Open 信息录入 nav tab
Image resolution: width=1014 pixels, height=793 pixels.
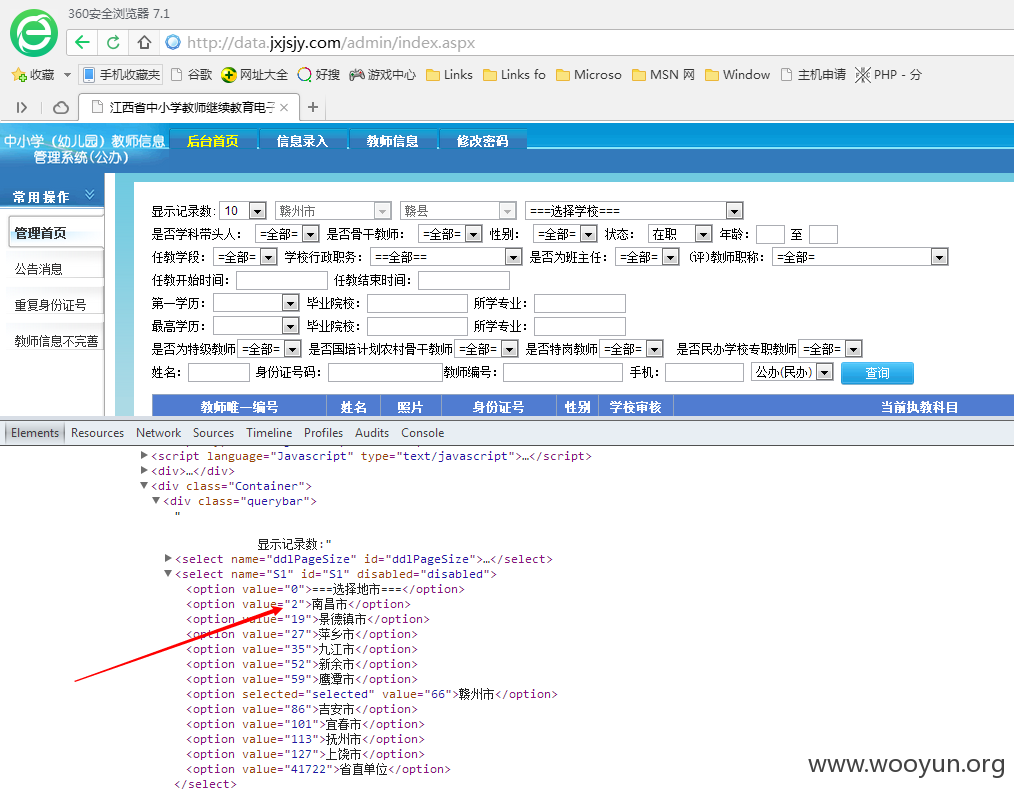click(x=303, y=140)
